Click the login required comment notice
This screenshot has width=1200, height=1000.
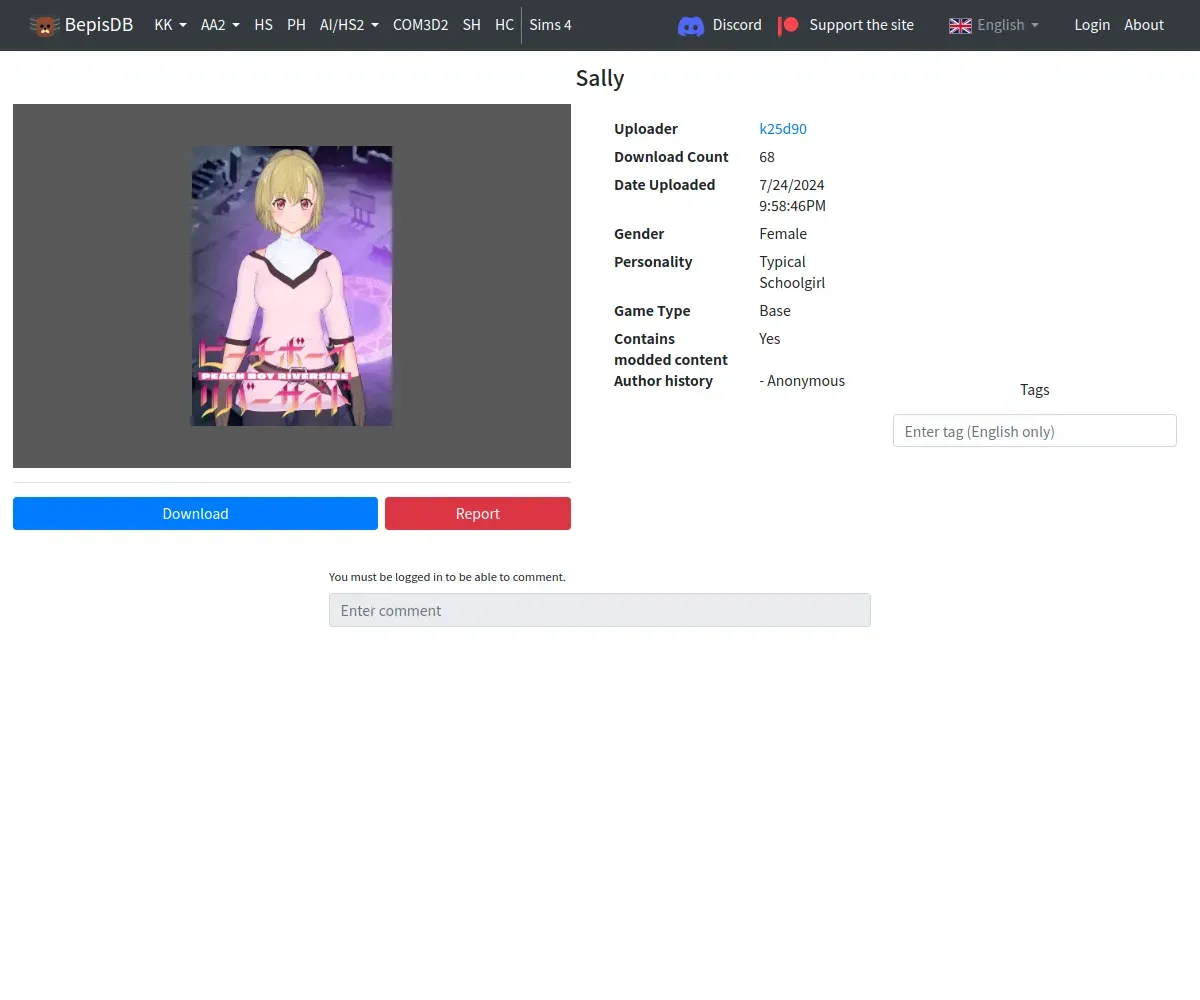[447, 577]
